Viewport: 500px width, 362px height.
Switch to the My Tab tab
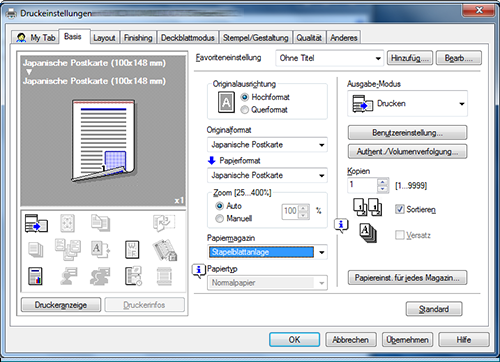36,38
